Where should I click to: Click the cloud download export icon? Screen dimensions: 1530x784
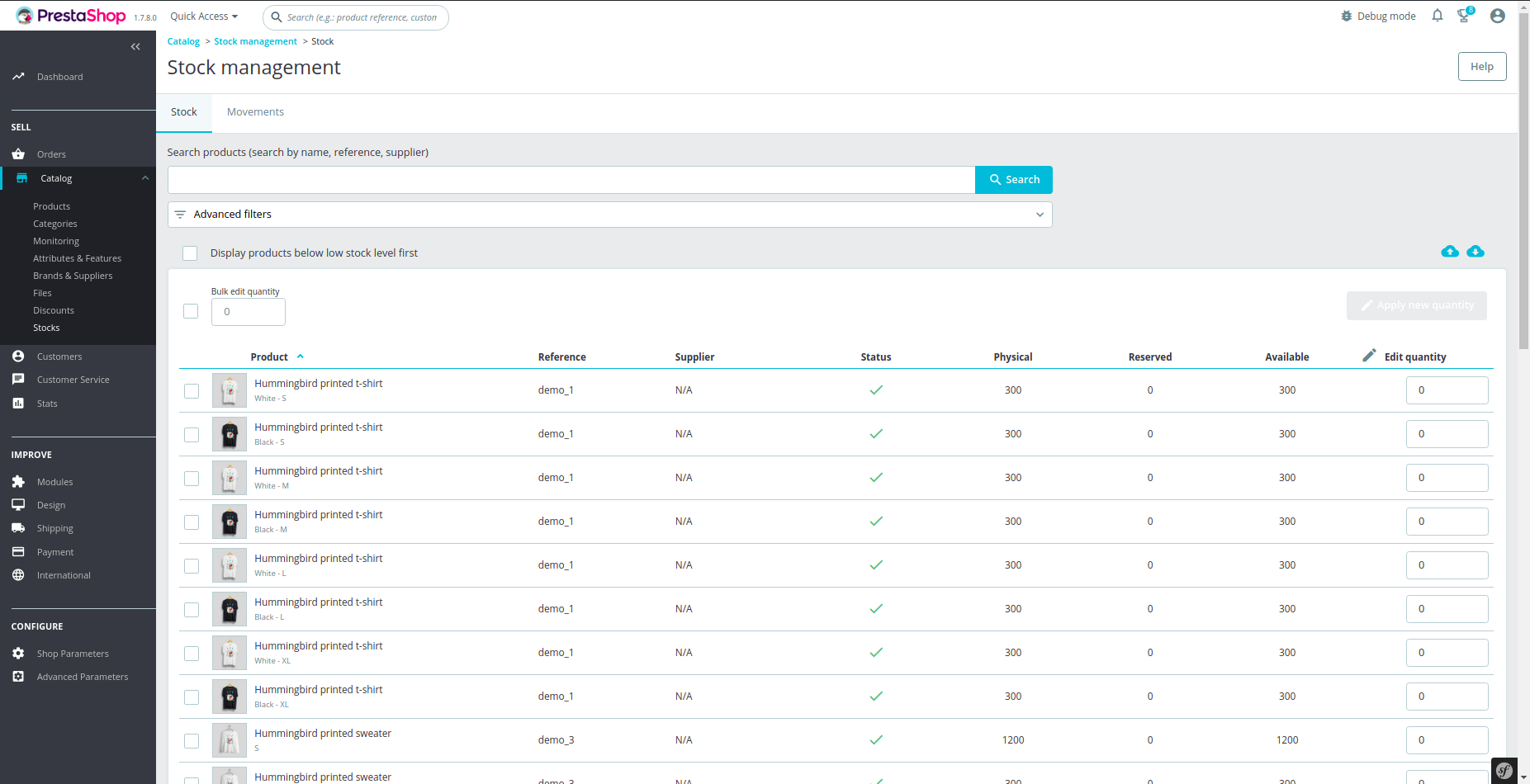pyautogui.click(x=1476, y=252)
